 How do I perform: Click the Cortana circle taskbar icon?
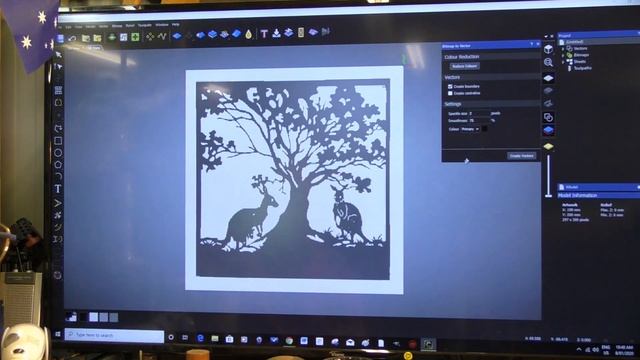(x=171, y=337)
